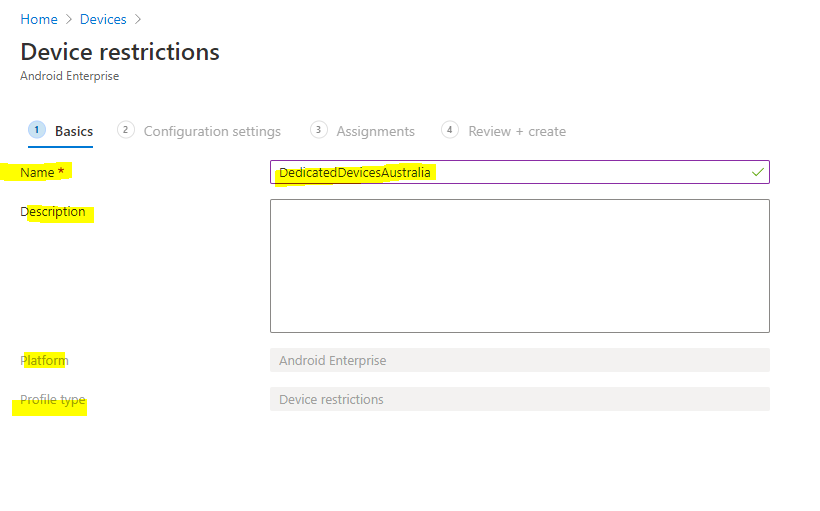Click the step 4 circle icon
Screen dimensions: 820x511
click(450, 130)
